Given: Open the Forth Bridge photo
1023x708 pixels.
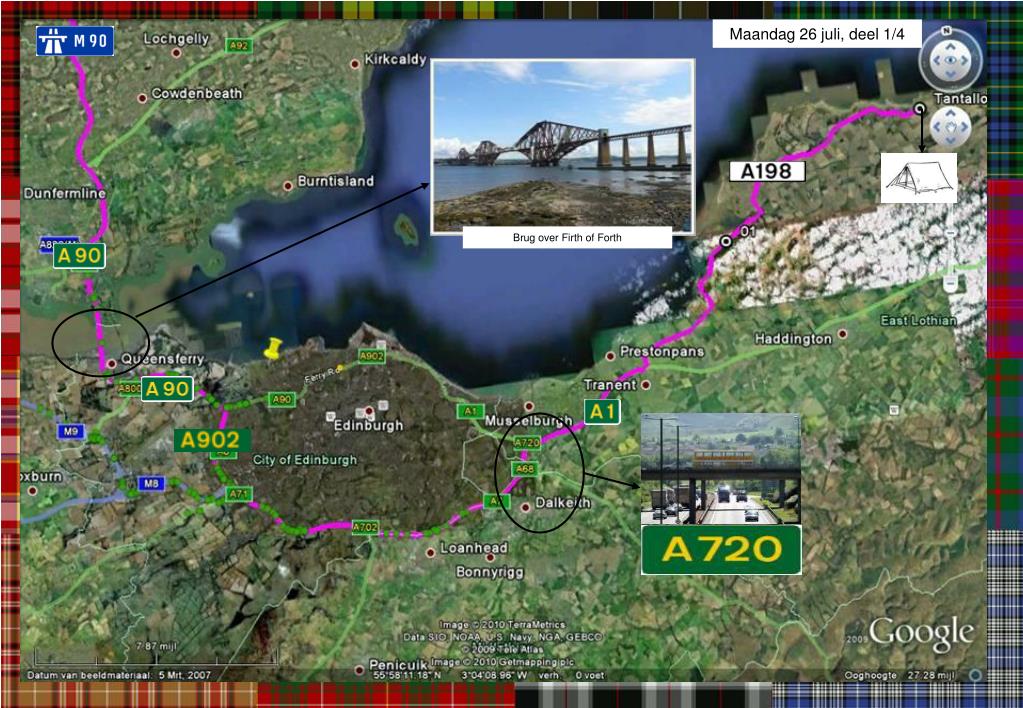Looking at the screenshot, I should click(562, 146).
